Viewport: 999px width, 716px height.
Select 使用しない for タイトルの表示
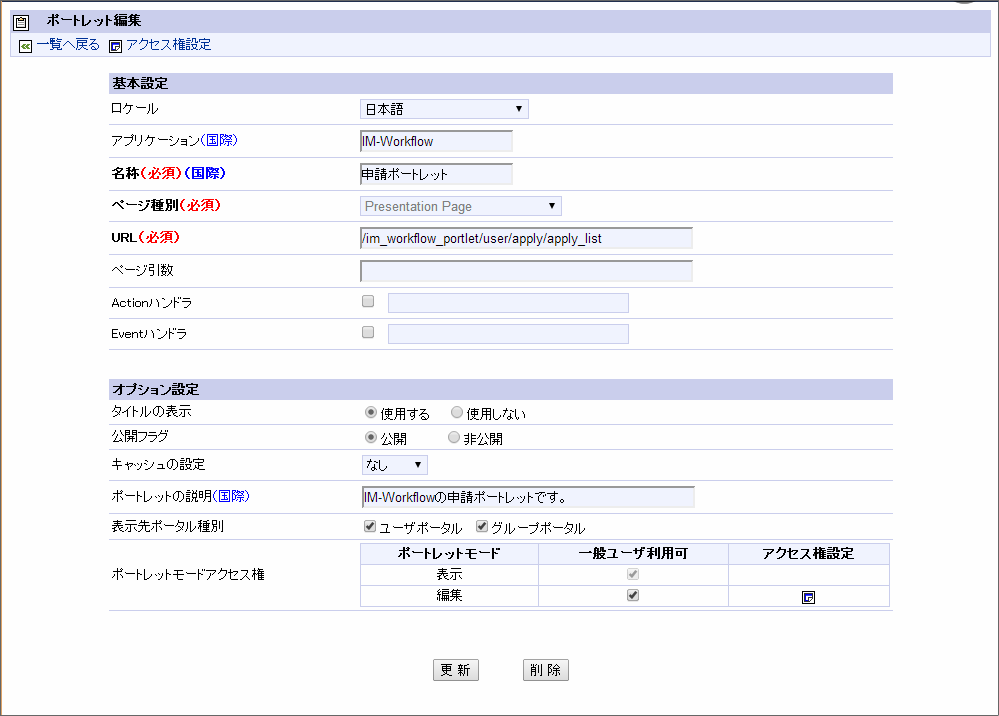coord(457,412)
